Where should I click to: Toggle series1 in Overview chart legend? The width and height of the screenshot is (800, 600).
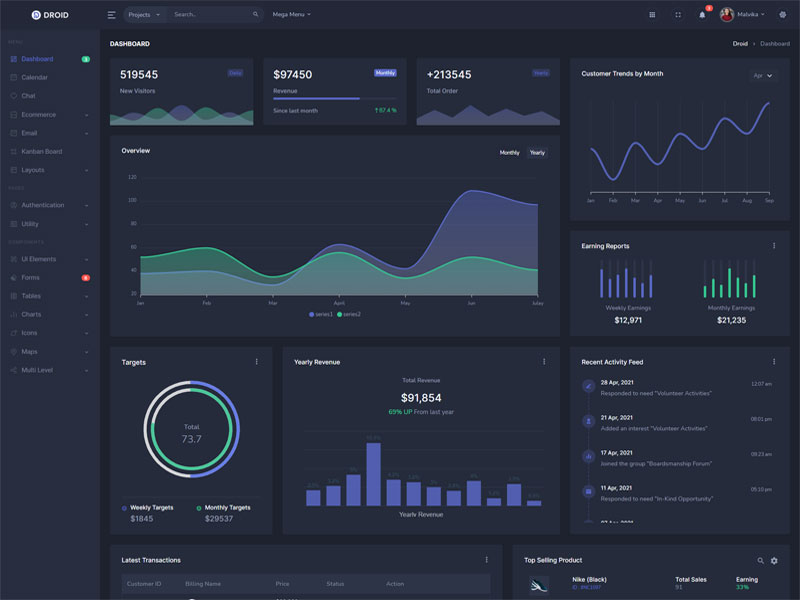(321, 314)
